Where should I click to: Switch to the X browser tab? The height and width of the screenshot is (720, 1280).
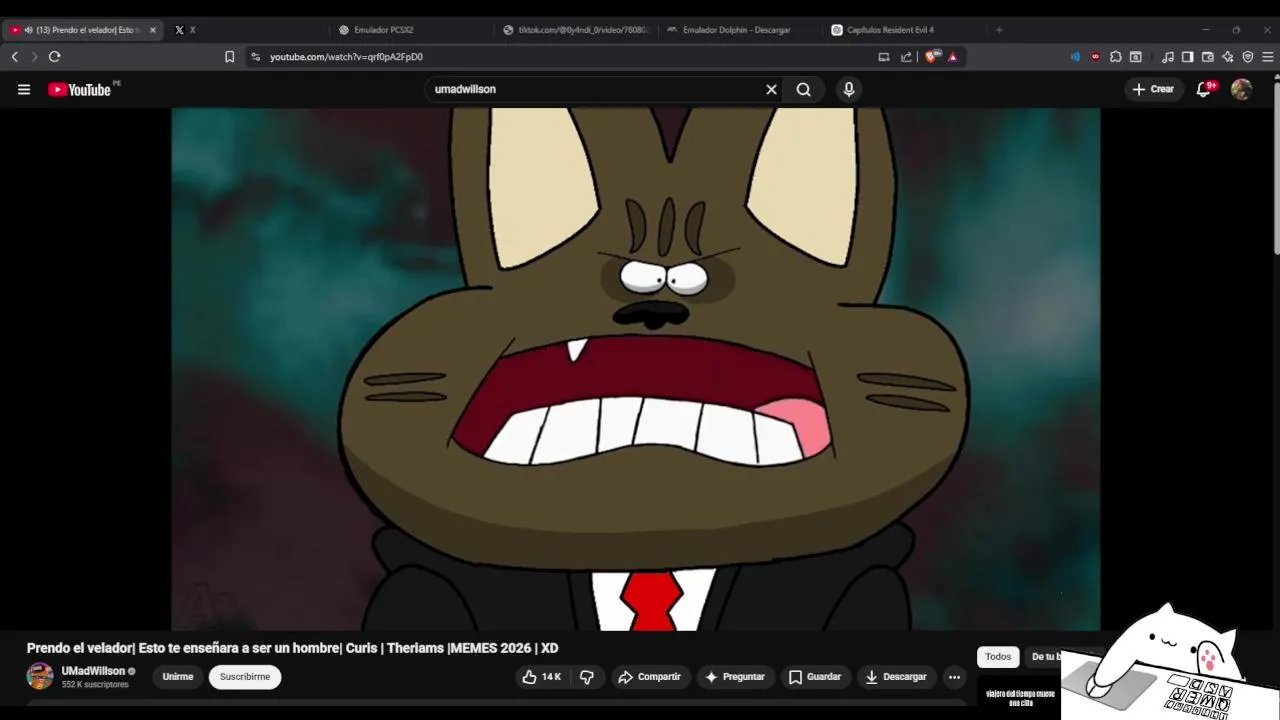(x=245, y=30)
